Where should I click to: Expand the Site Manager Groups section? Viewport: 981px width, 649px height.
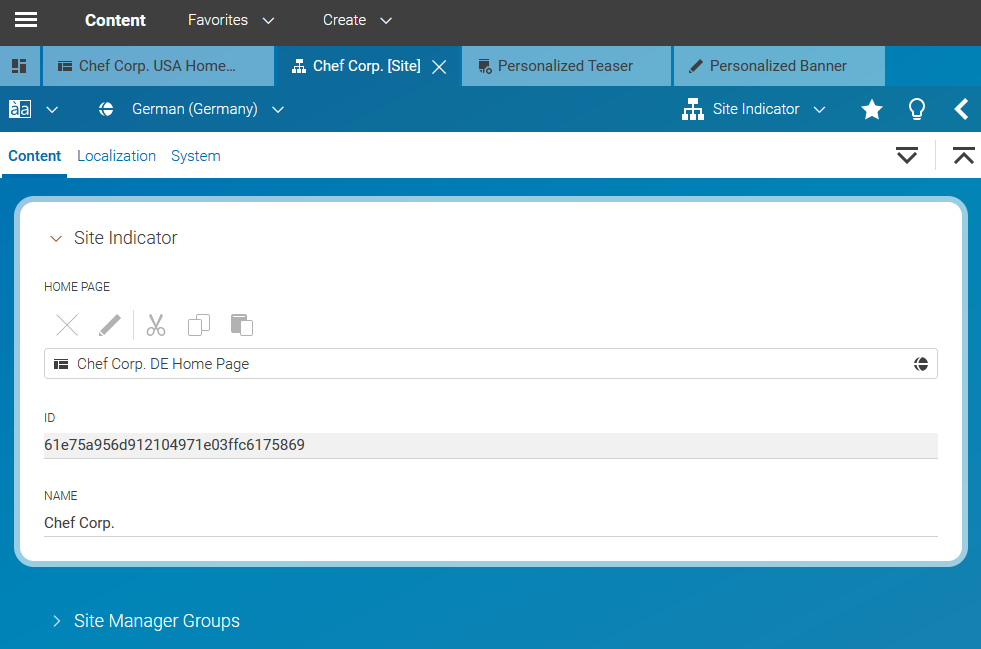point(56,620)
